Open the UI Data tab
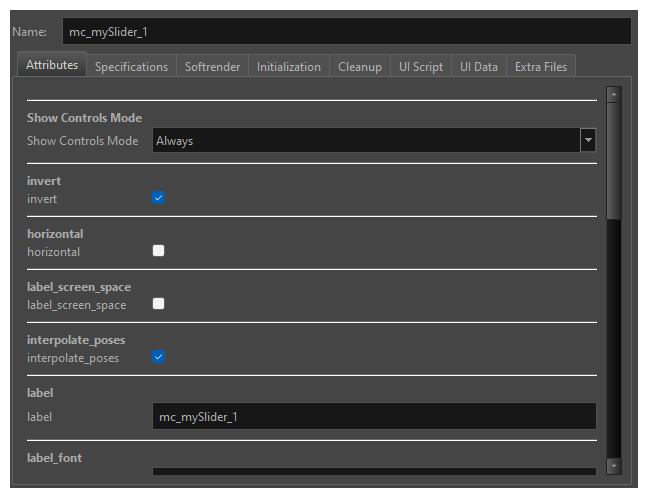 479,67
